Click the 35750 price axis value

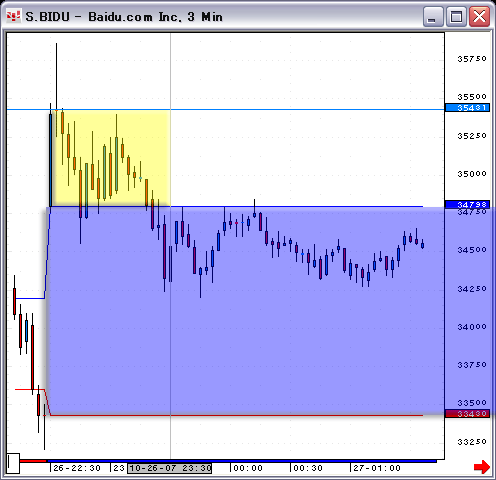(x=472, y=59)
